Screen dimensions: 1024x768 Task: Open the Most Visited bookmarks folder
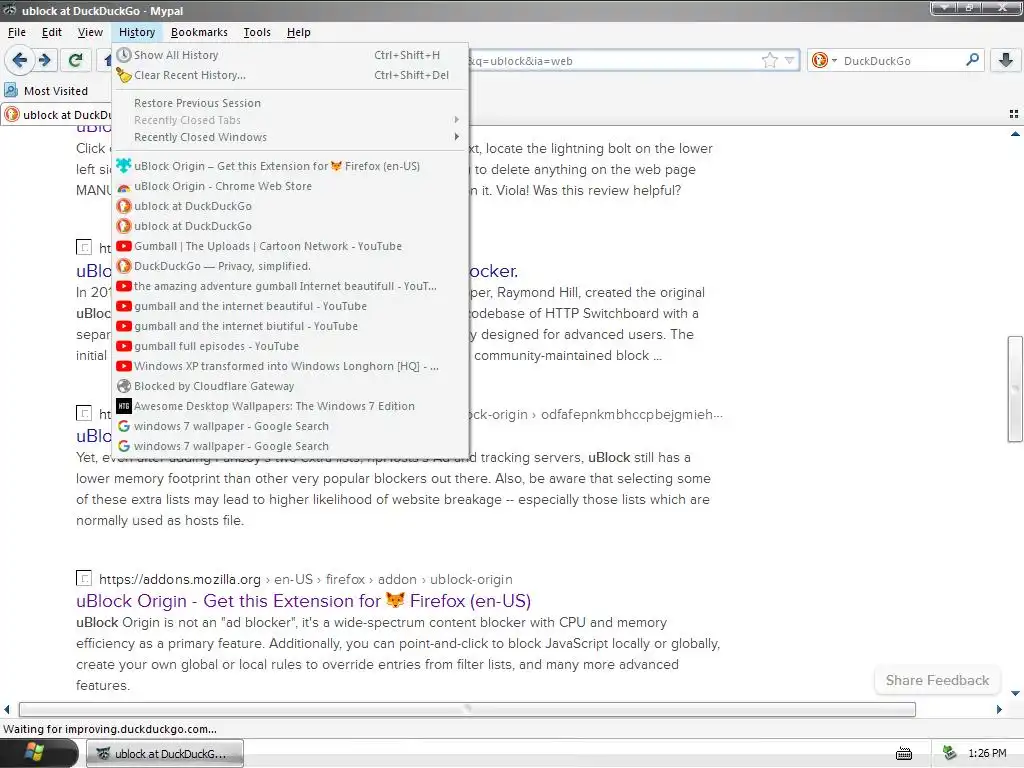click(46, 91)
